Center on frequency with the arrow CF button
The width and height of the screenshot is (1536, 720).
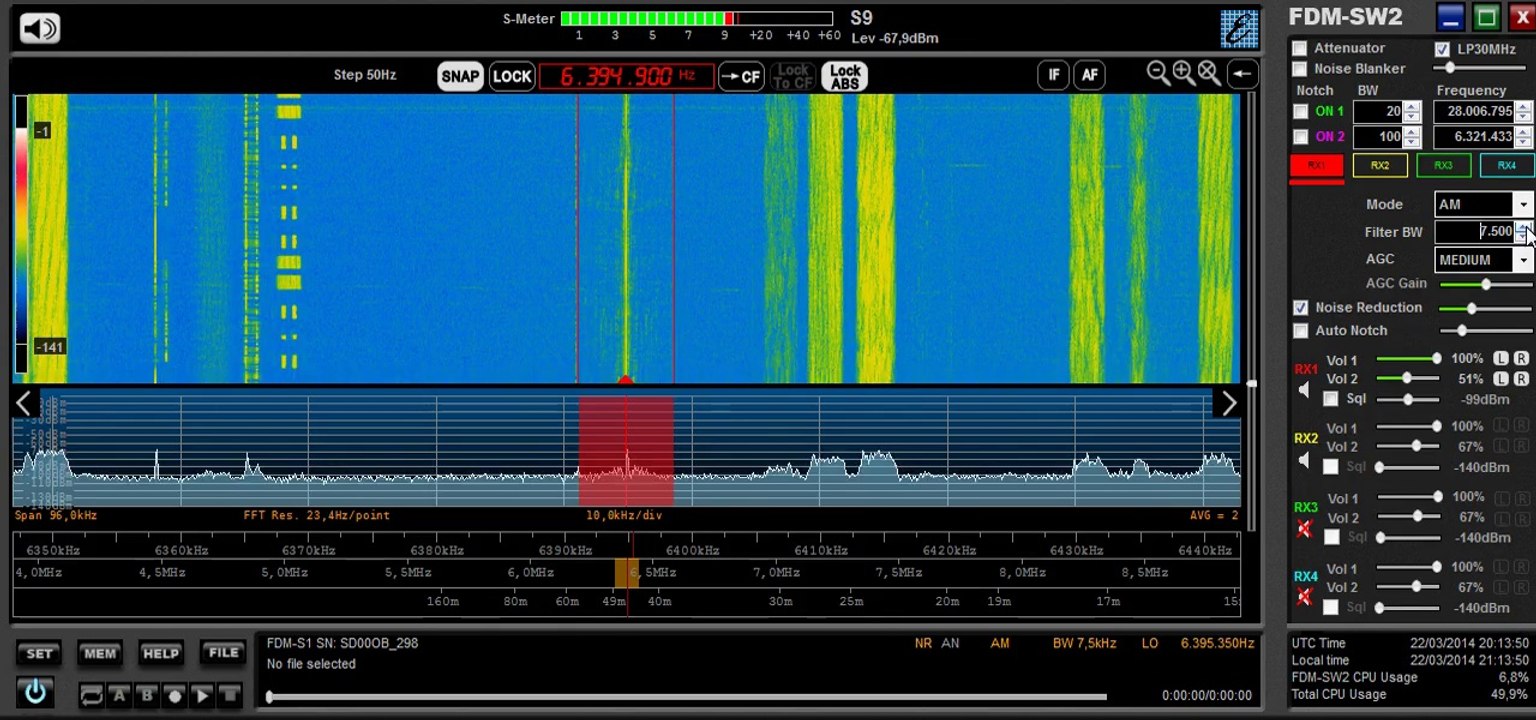tap(741, 76)
